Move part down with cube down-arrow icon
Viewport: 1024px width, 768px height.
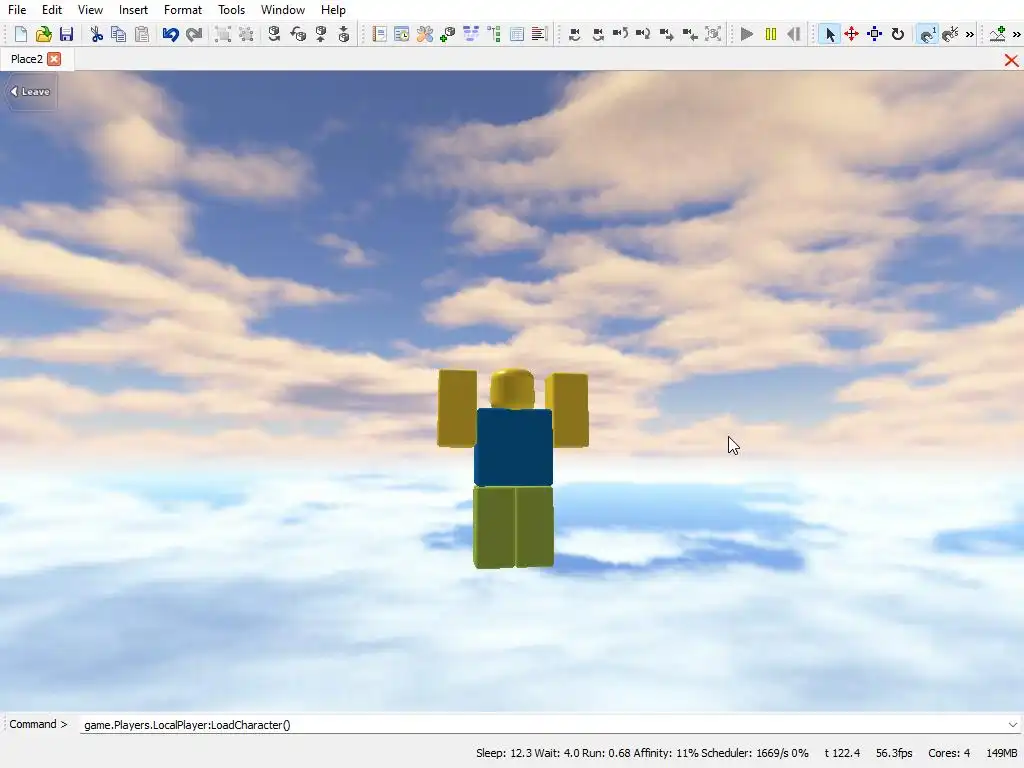click(344, 35)
